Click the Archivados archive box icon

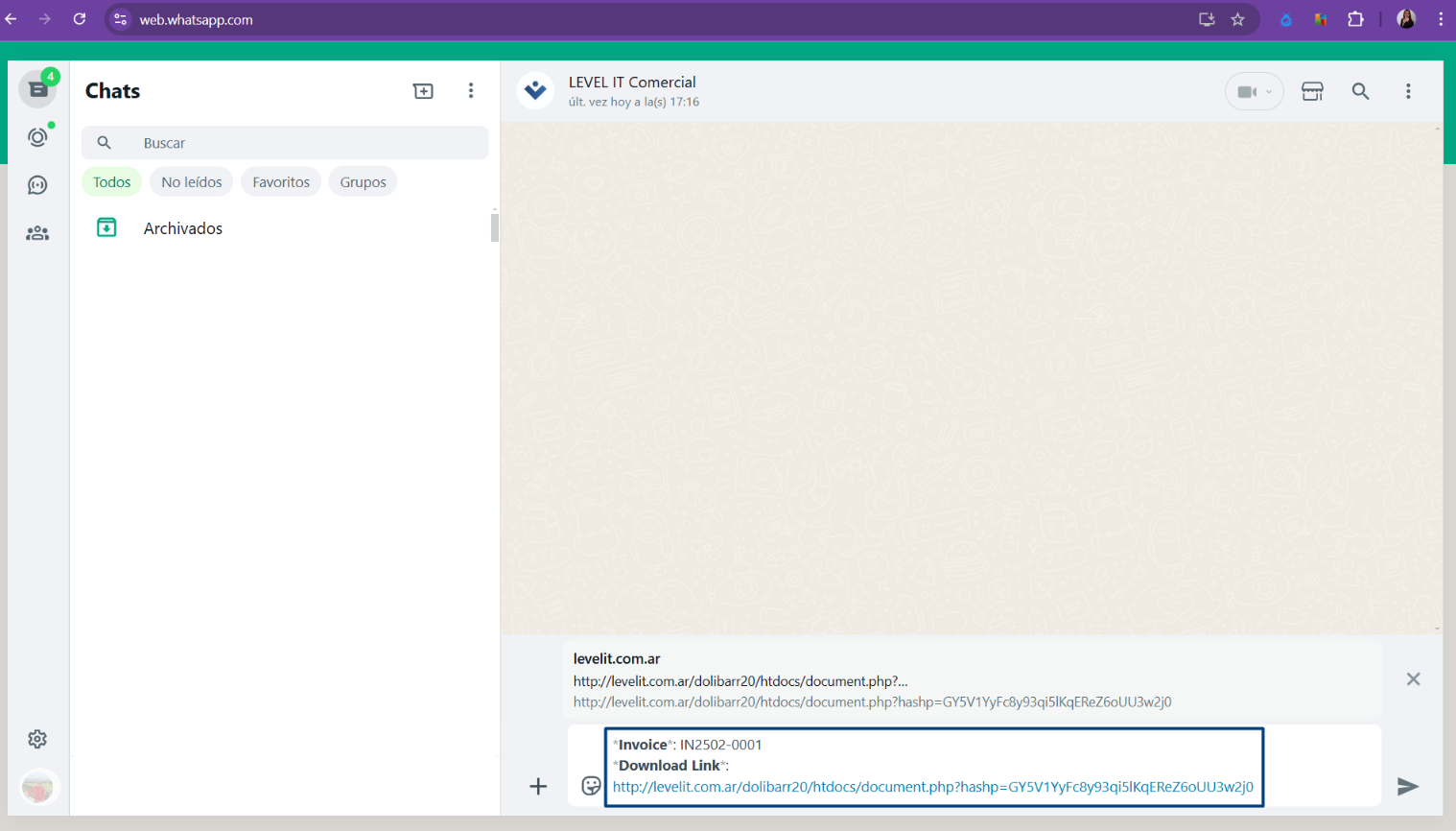coord(106,227)
